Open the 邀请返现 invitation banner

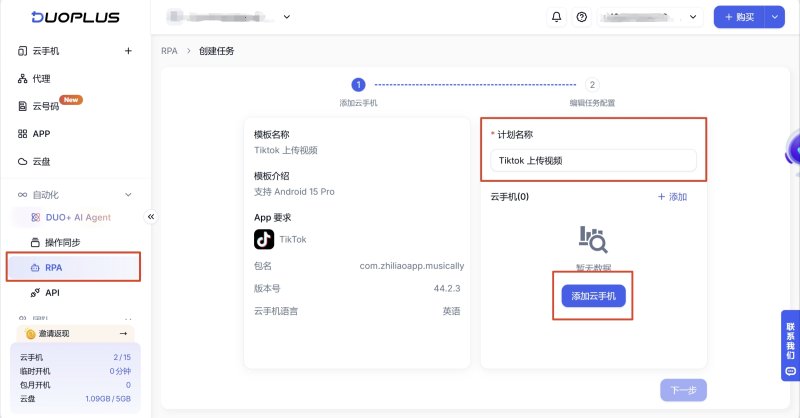tap(76, 333)
